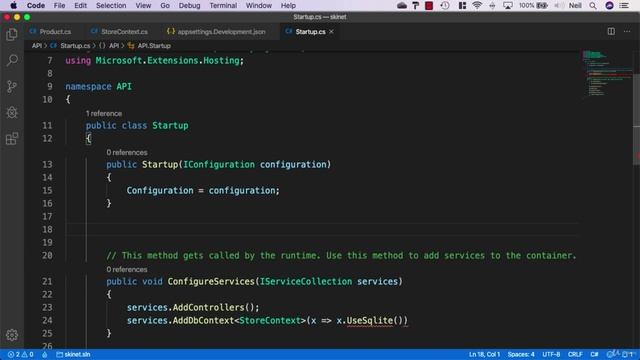Close the Startup.cs tab
The height and width of the screenshot is (360, 640).
[331, 31]
